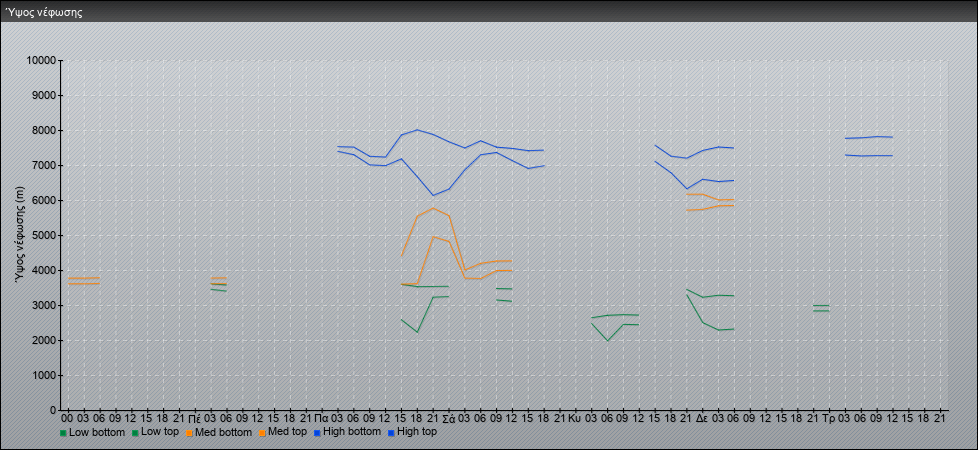Click the 'Δε' day label on the x-axis
The width and height of the screenshot is (978, 450).
pyautogui.click(x=702, y=418)
